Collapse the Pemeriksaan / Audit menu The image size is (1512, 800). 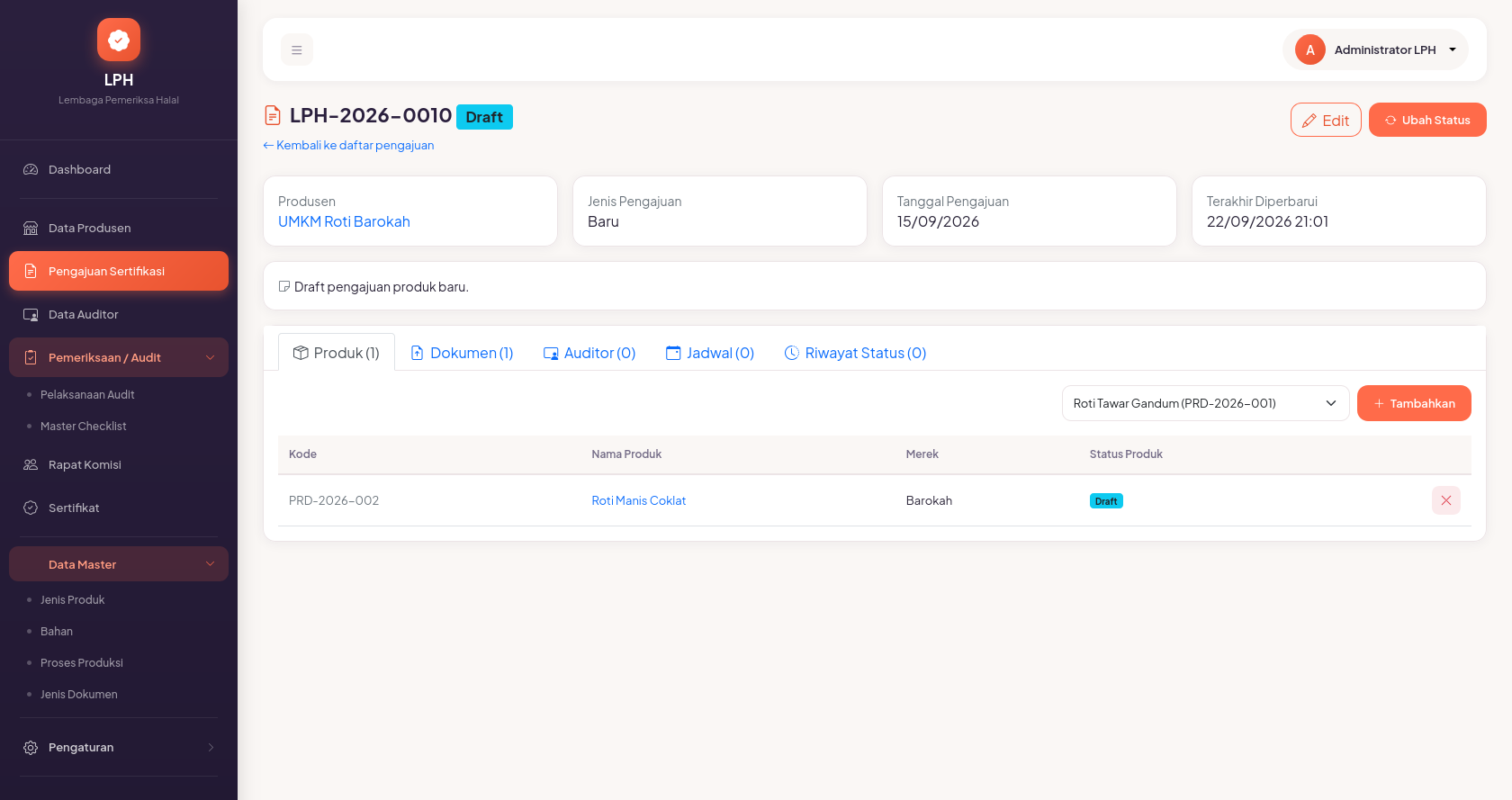[119, 357]
